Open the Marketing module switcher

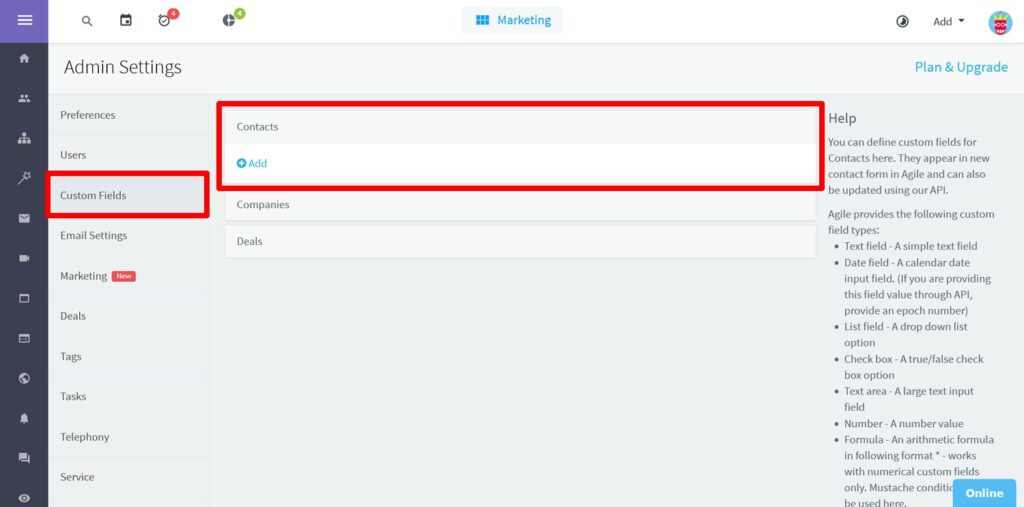(512, 20)
